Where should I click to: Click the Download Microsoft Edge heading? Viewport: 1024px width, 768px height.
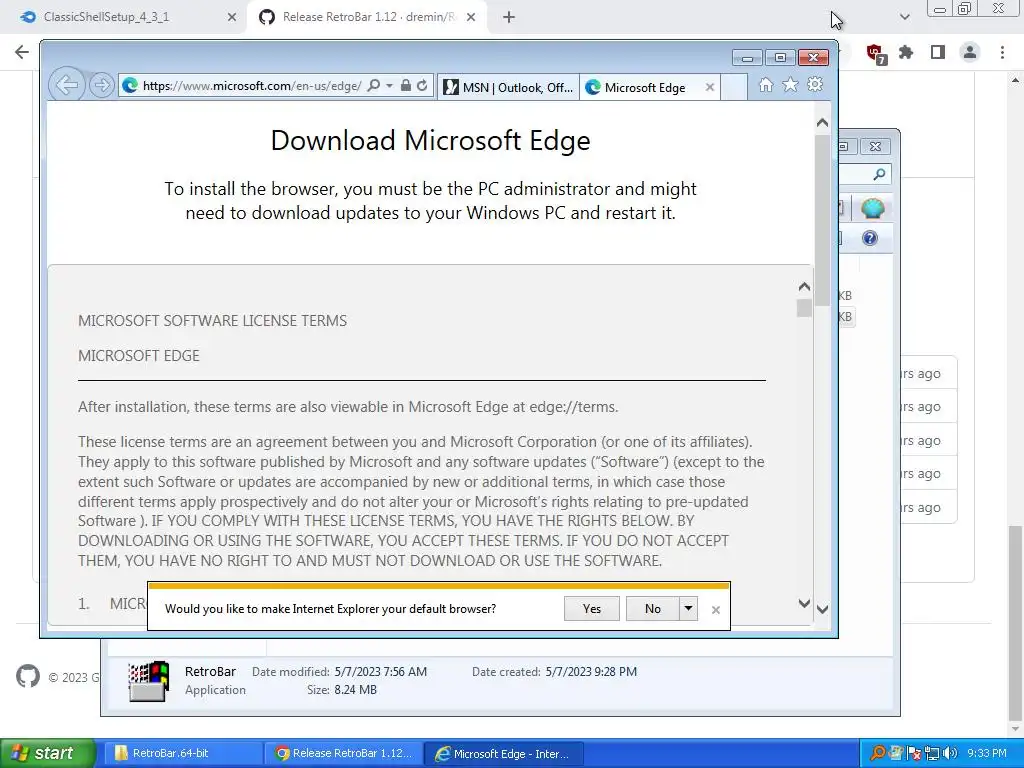pos(430,140)
